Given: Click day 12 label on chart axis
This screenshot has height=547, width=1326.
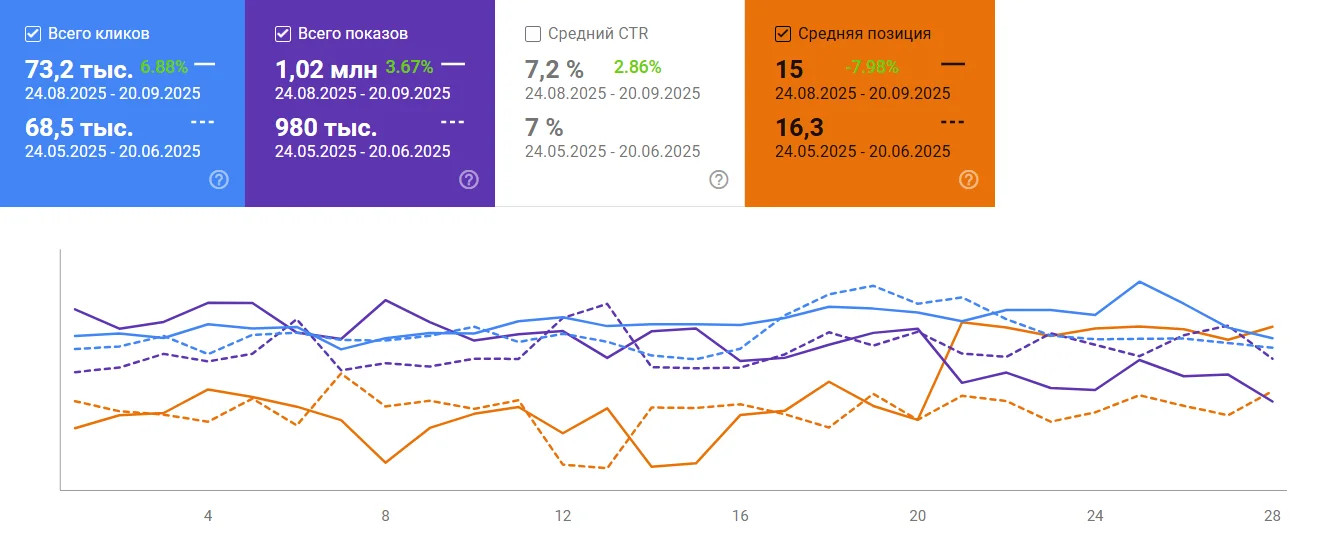Looking at the screenshot, I should 563,516.
